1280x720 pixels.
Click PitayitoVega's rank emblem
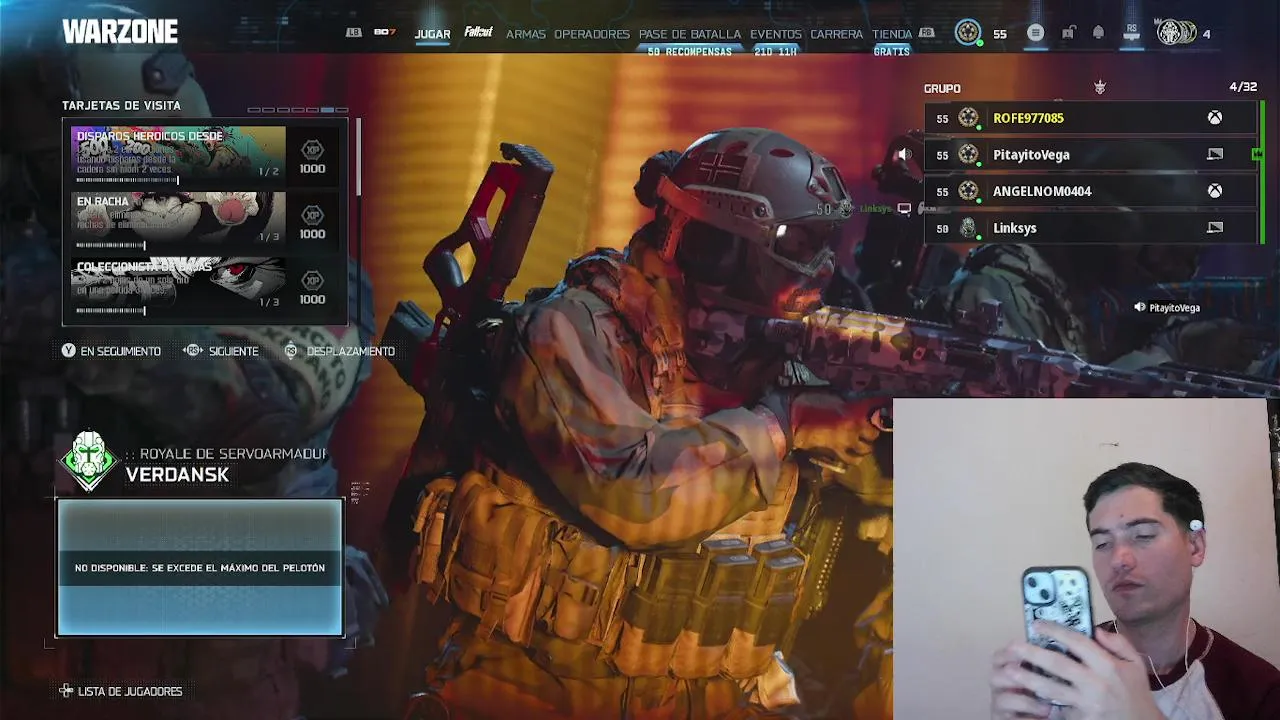(x=968, y=154)
